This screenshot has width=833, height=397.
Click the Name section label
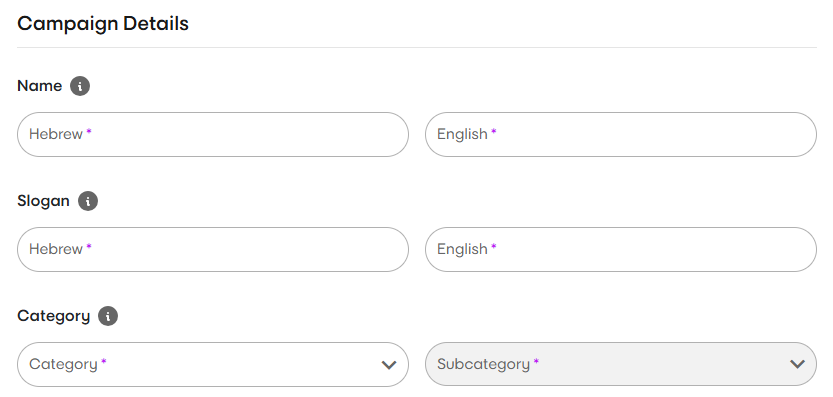pos(39,86)
